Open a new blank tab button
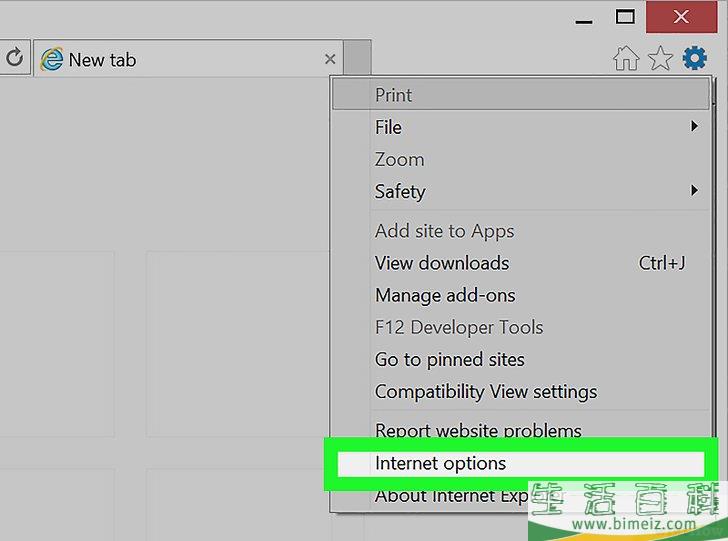The height and width of the screenshot is (541, 728). (358, 58)
